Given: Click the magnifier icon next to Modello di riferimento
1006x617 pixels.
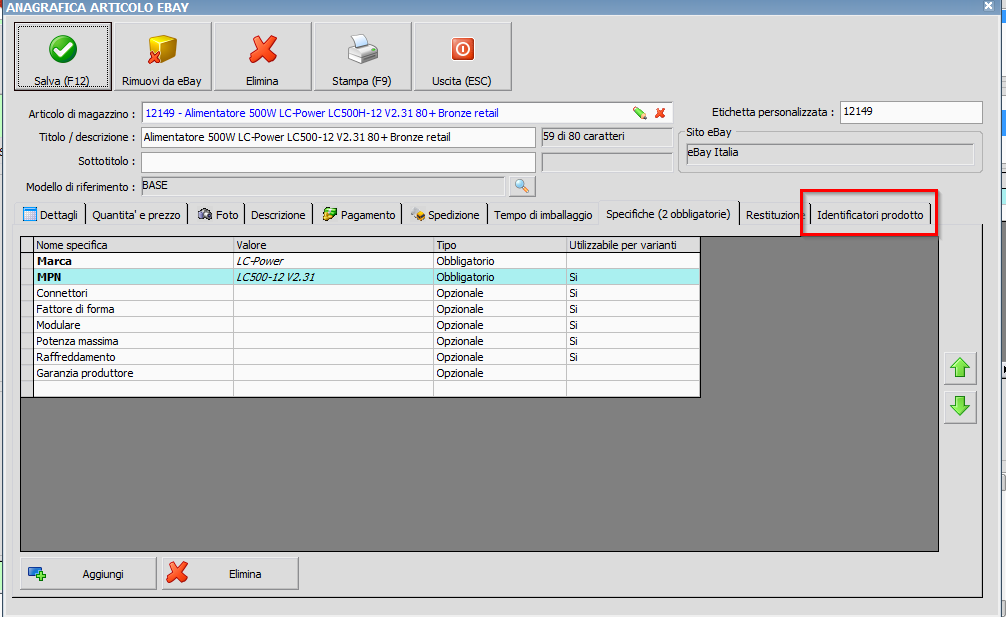Looking at the screenshot, I should click(x=522, y=187).
